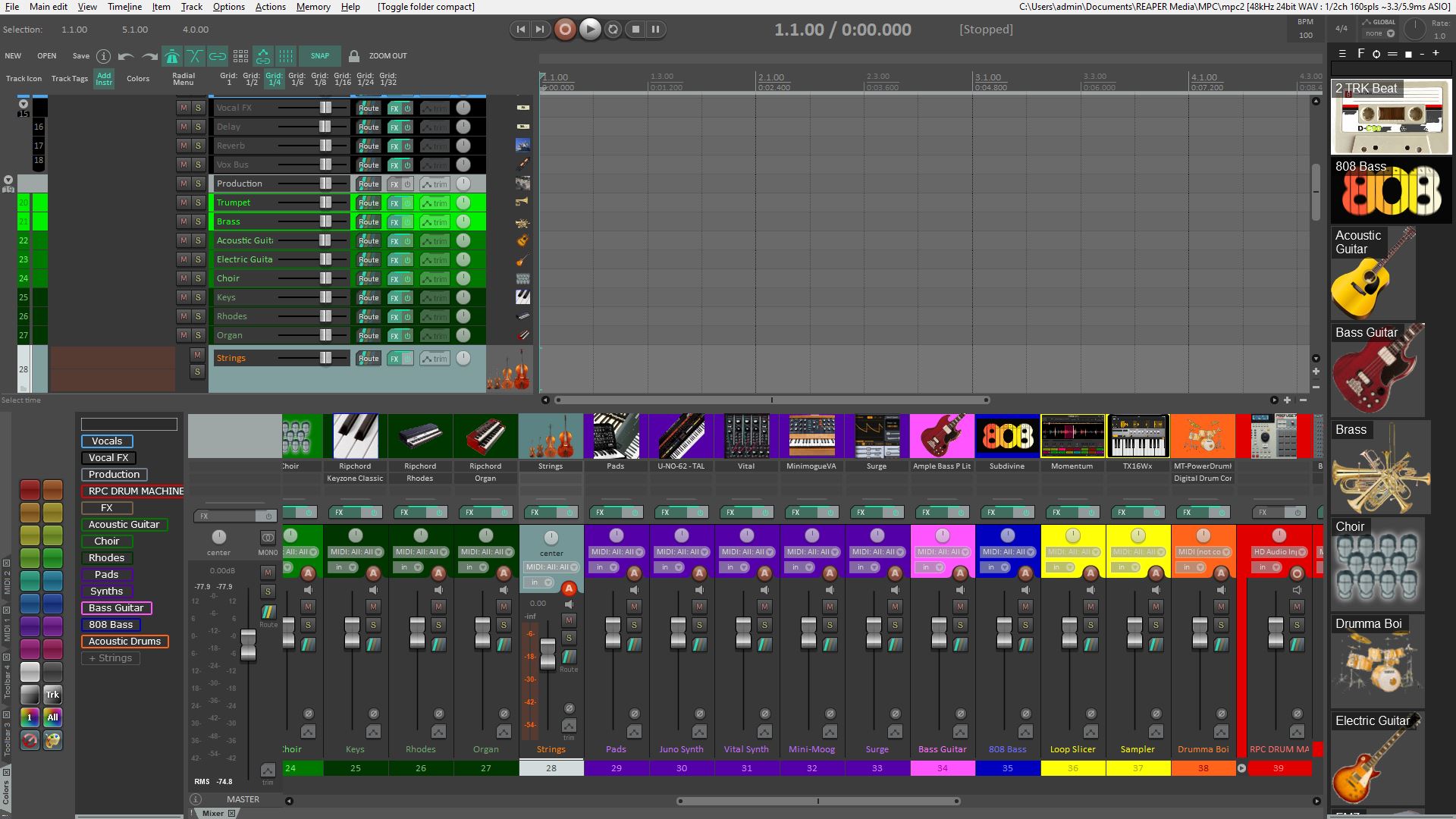Toggle the repeat loop button in transport
The height and width of the screenshot is (819, 1456).
tap(613, 30)
